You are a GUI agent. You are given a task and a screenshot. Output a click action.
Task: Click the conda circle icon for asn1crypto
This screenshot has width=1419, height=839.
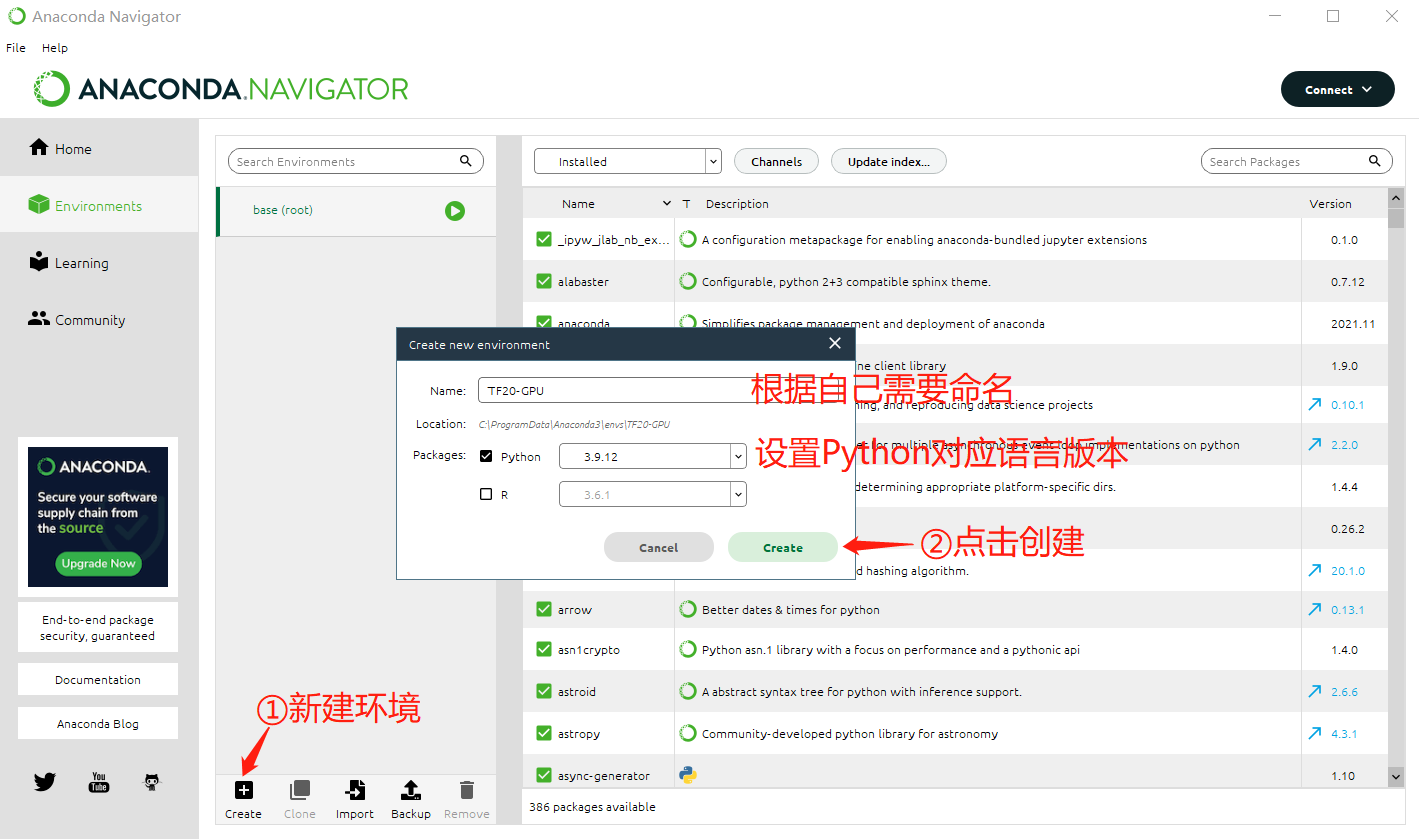click(688, 650)
